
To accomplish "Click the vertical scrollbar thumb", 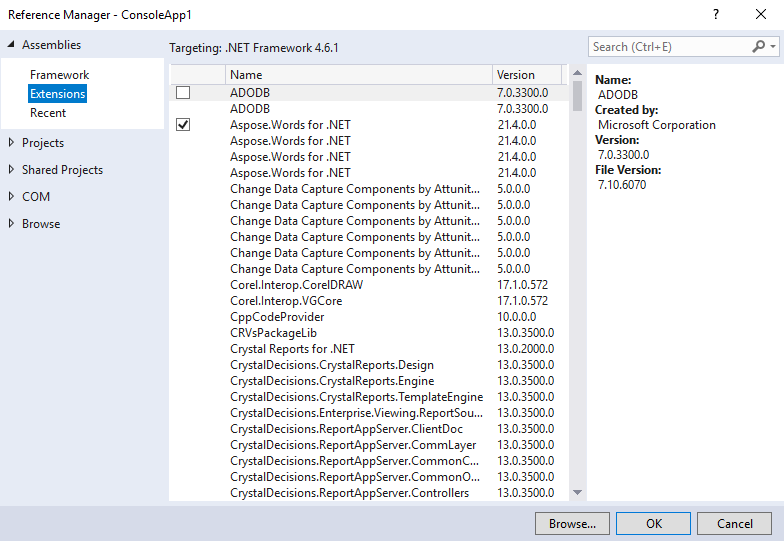I will [577, 96].
